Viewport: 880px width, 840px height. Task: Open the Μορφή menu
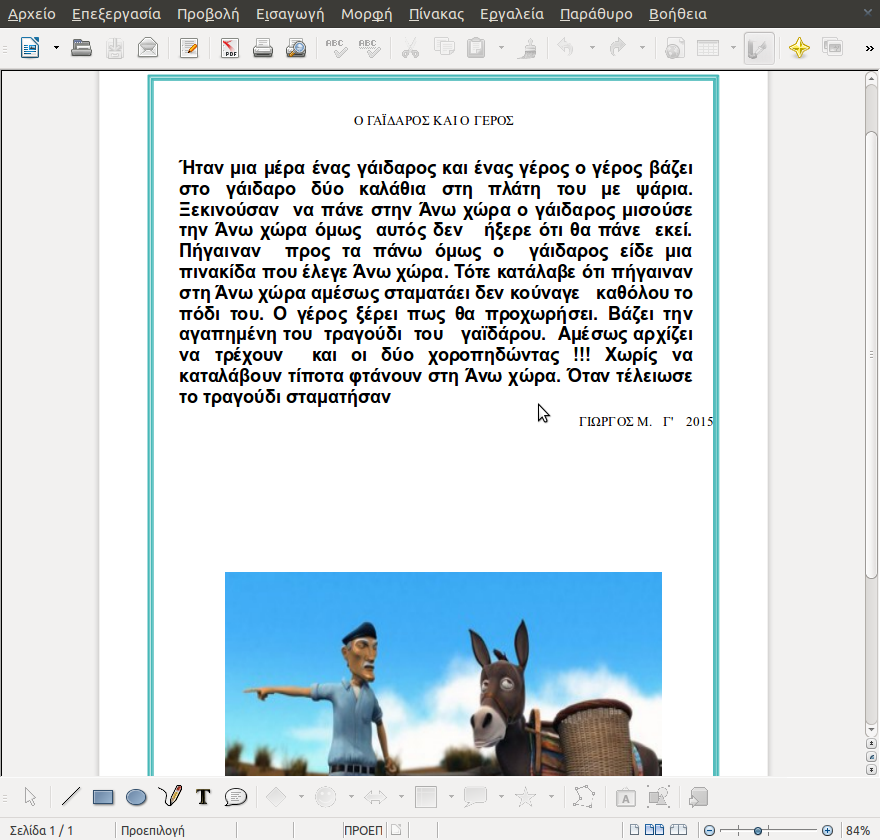(366, 14)
